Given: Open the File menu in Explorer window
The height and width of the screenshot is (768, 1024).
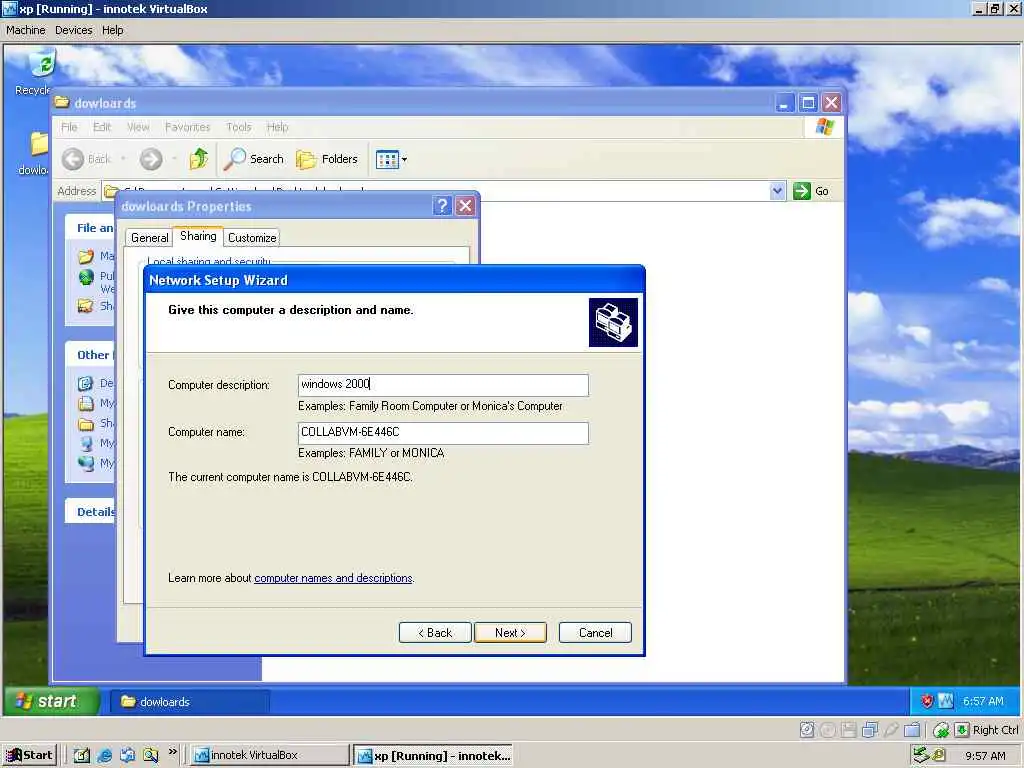Looking at the screenshot, I should 69,127.
